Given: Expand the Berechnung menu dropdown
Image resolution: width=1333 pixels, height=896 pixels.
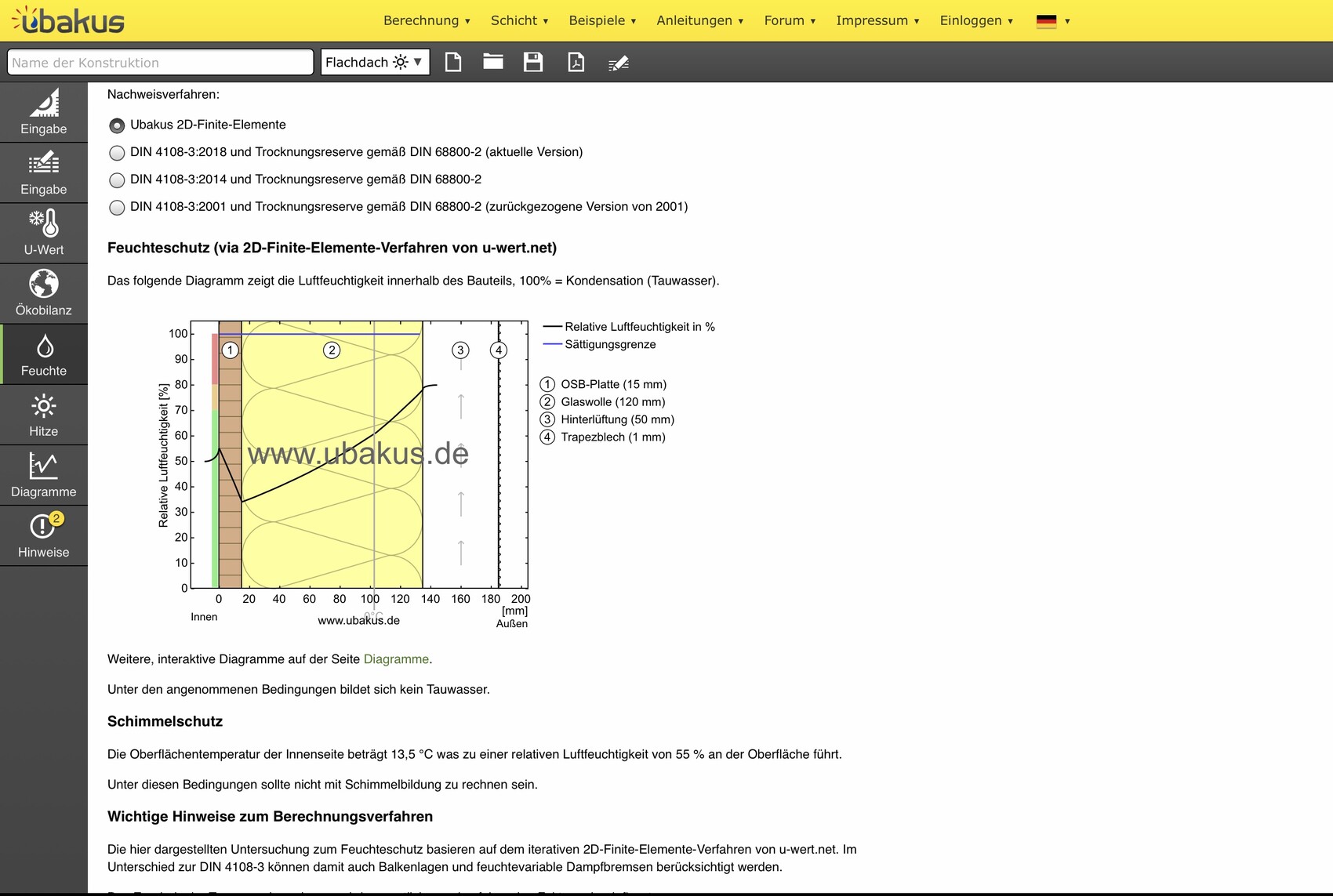Looking at the screenshot, I should tap(427, 20).
